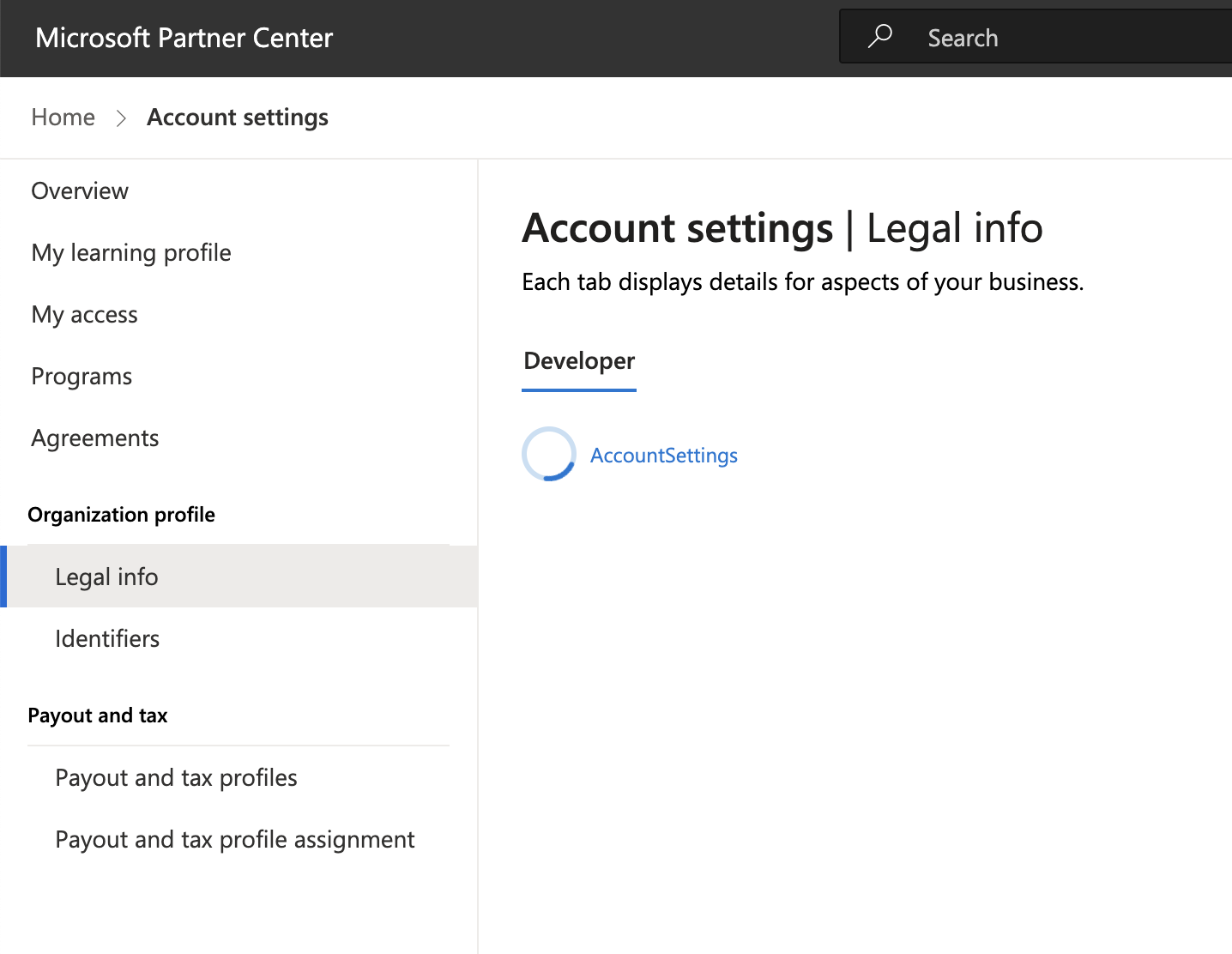The image size is (1232, 954).
Task: Switch to the Developer tab
Action: point(579,361)
